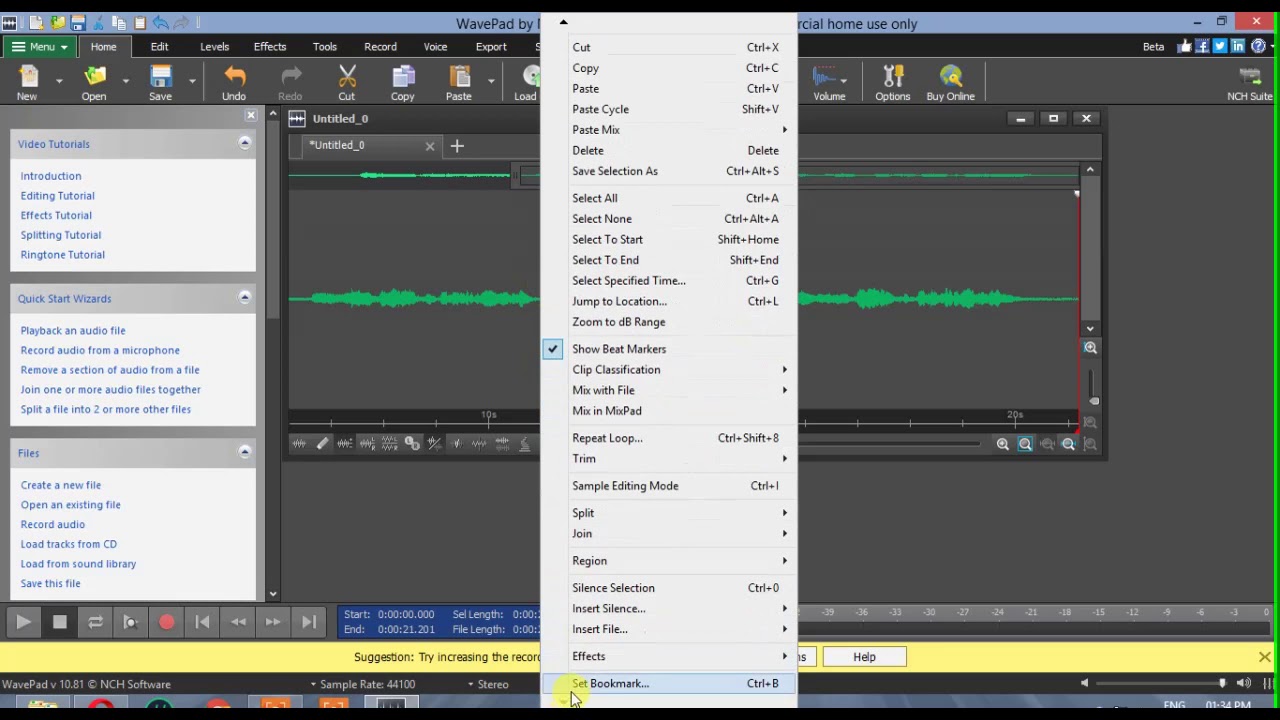The height and width of the screenshot is (720, 1280).
Task: Click the Facebook share icon
Action: [1202, 46]
